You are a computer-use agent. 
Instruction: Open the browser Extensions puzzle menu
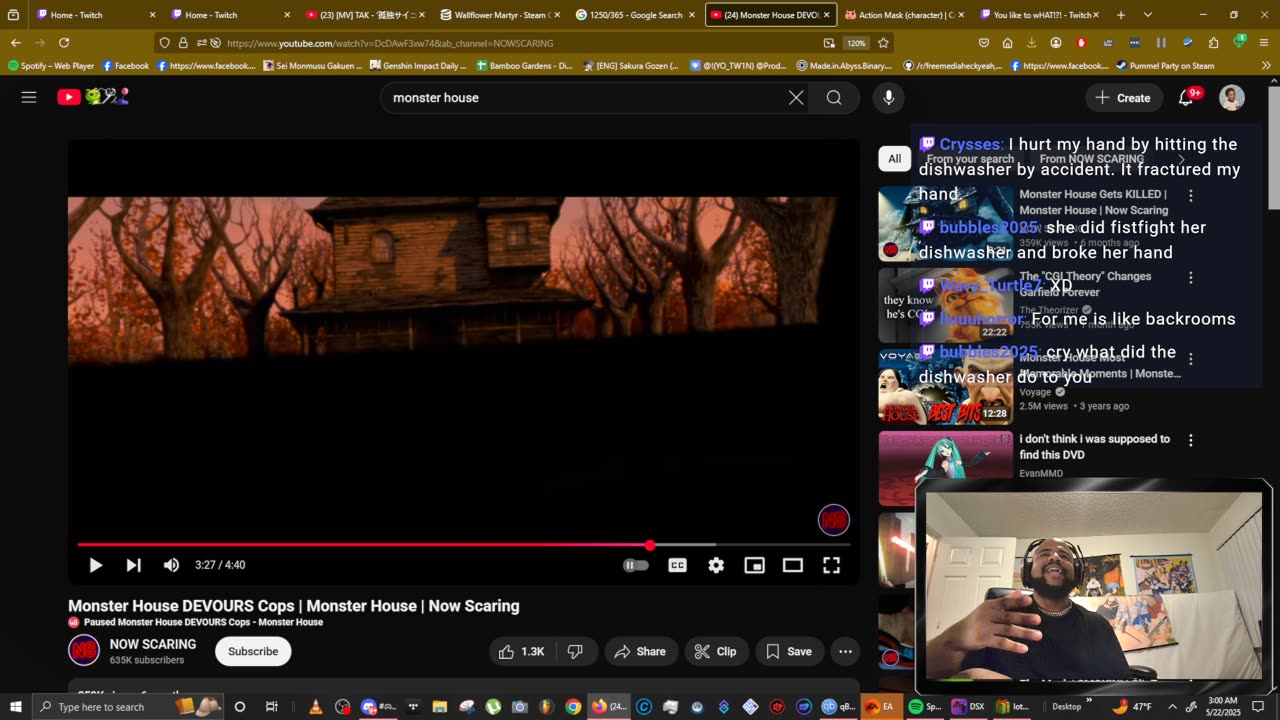pyautogui.click(x=1213, y=43)
